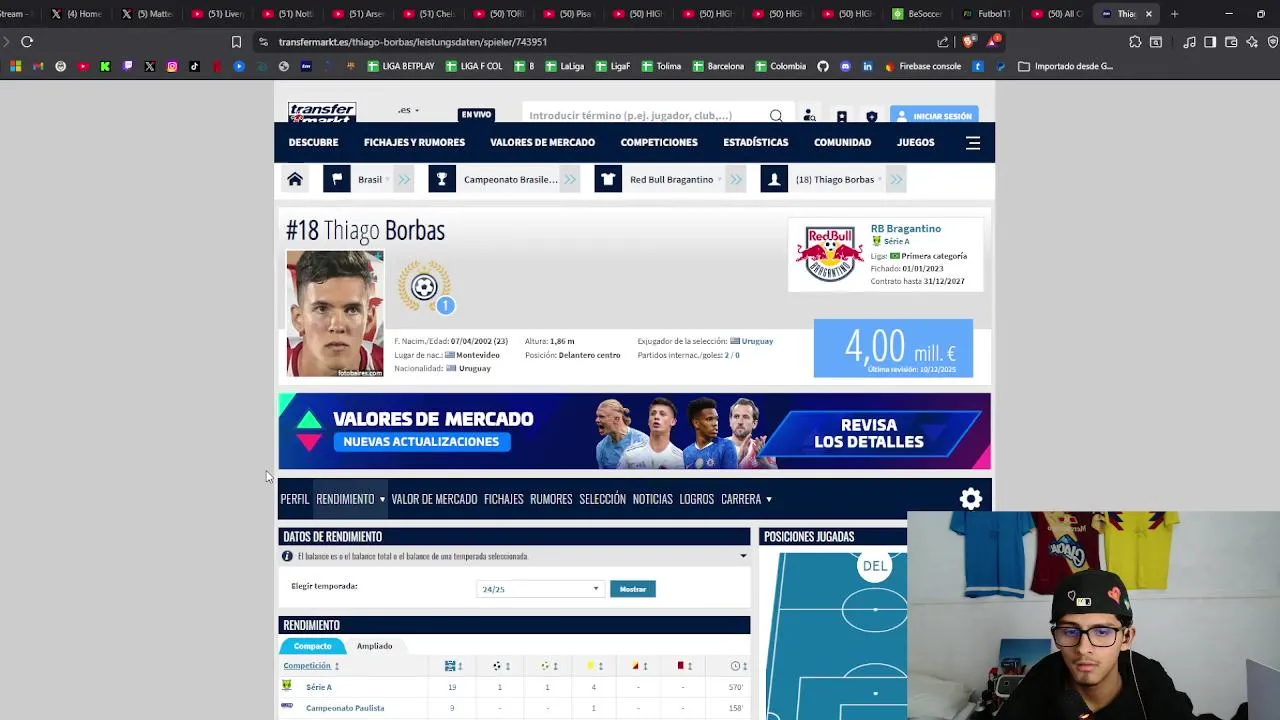
Task: Open the Instagram bookmark icon
Action: (x=172, y=66)
